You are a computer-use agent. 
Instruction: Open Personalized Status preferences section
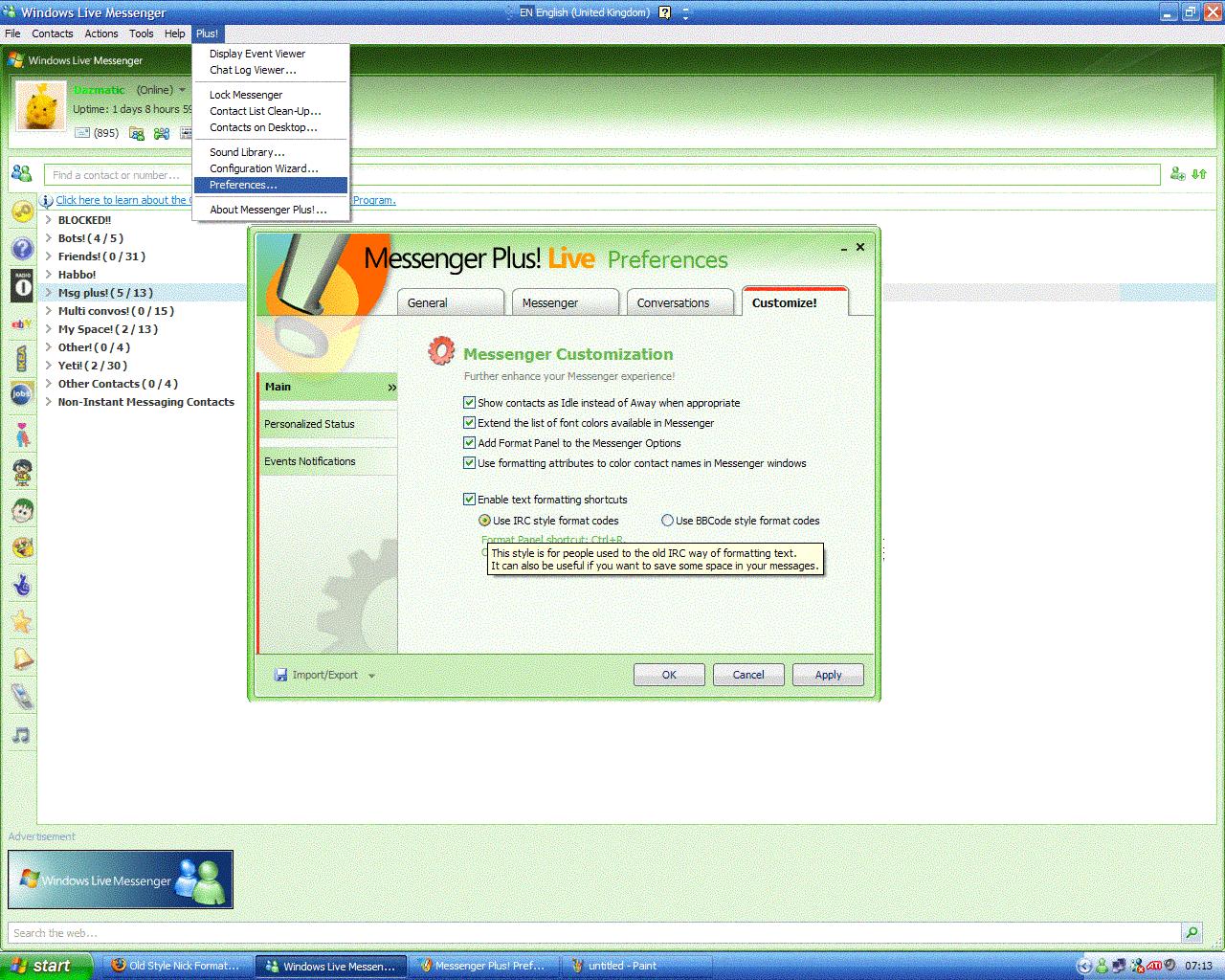(x=309, y=424)
